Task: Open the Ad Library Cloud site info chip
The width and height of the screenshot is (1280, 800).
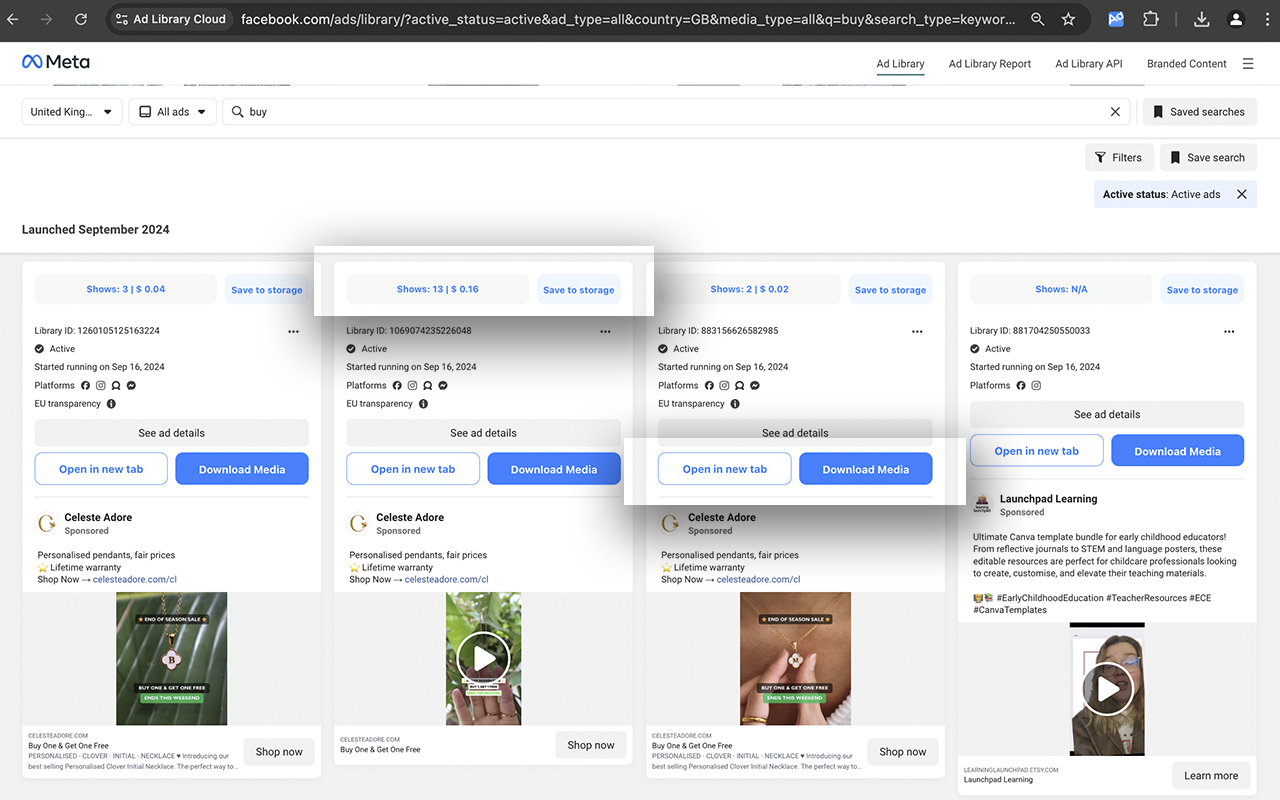Action: (170, 19)
